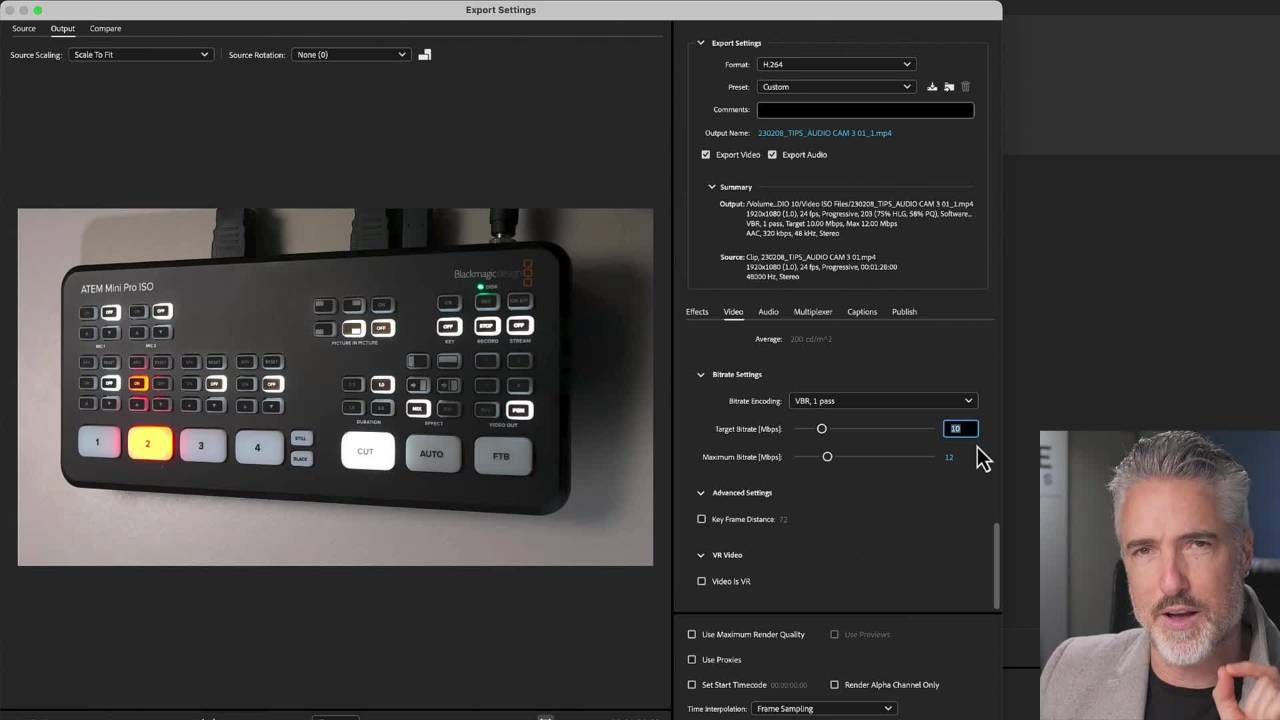
Task: Collapse the Bitrate Settings section
Action: click(x=701, y=374)
